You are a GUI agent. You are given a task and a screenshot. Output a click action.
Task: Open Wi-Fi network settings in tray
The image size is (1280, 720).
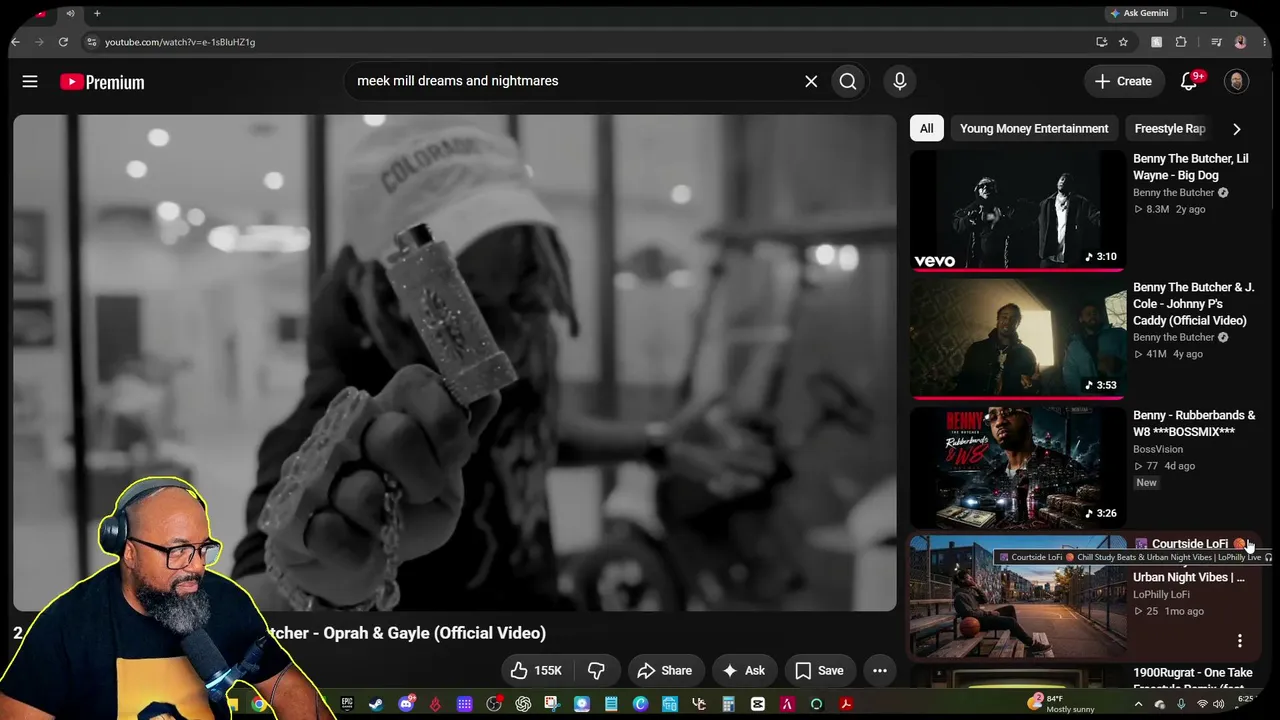(x=1202, y=704)
